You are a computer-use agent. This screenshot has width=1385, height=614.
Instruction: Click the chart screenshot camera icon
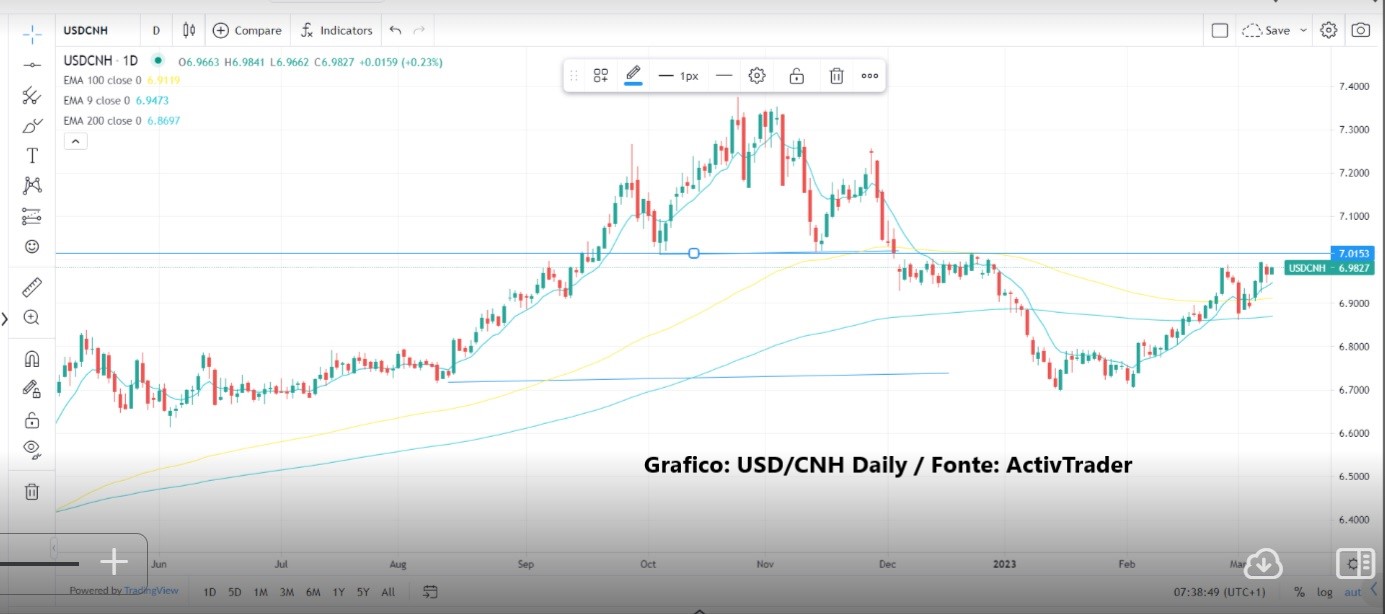pos(1360,30)
